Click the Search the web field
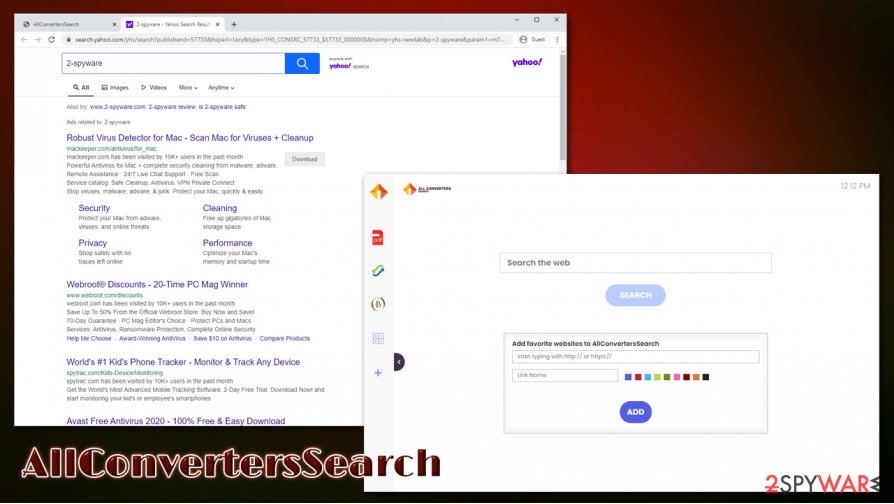Image resolution: width=894 pixels, height=504 pixels. (x=635, y=263)
